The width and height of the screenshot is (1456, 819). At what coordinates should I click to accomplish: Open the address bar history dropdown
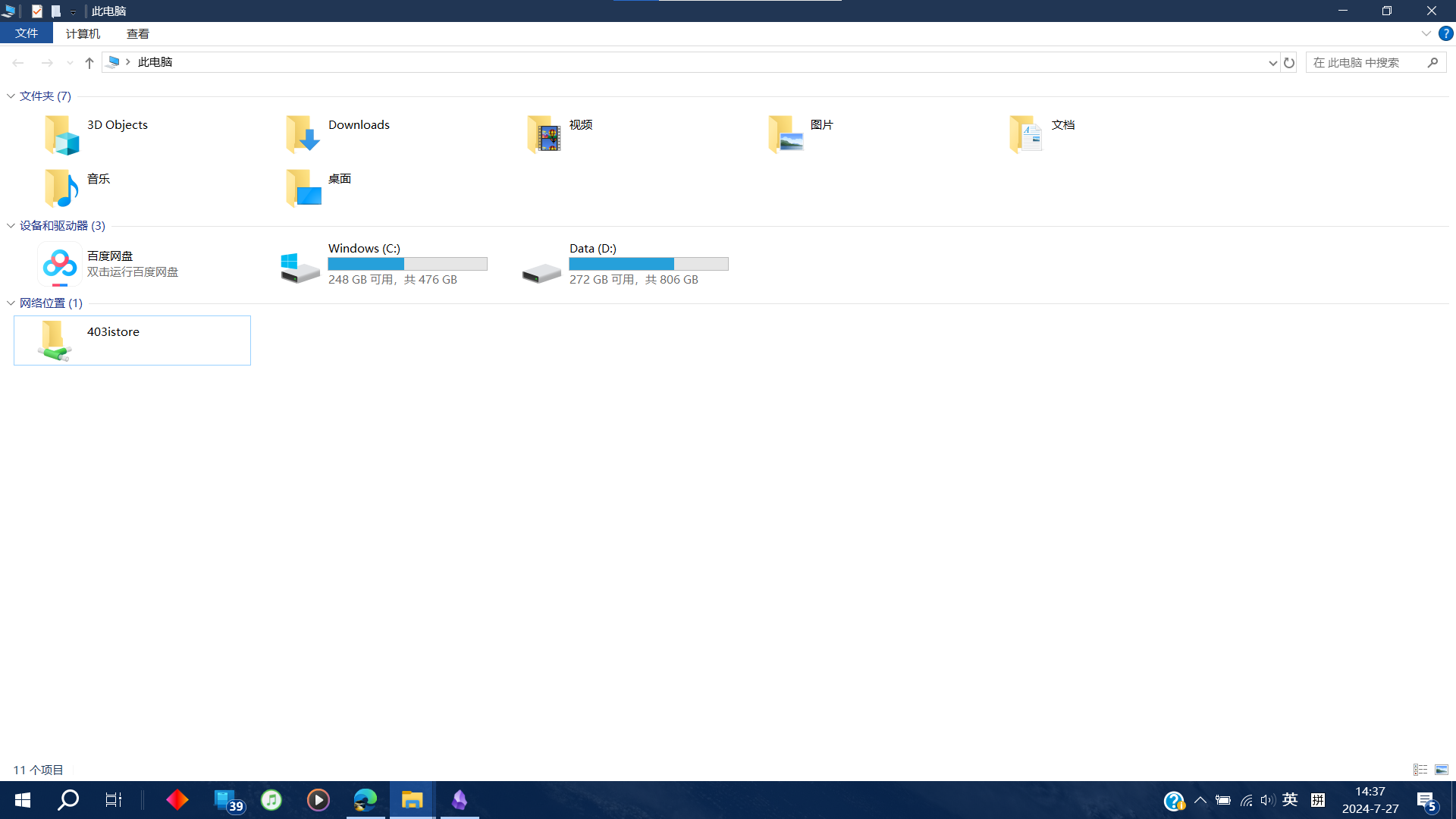coord(1272,62)
